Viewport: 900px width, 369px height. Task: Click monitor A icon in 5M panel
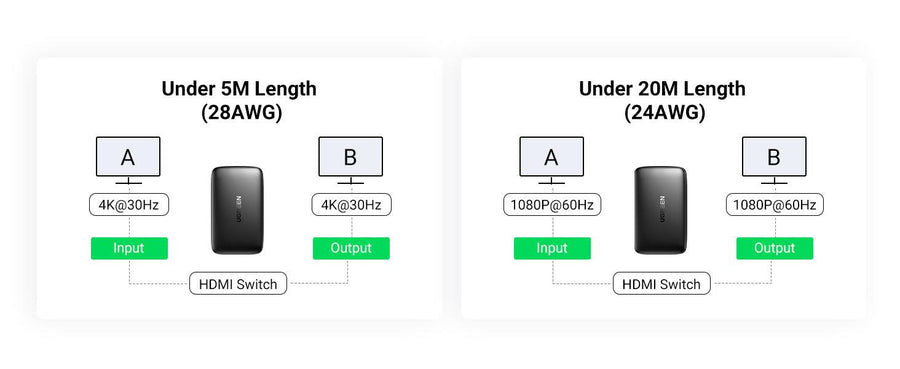128,160
